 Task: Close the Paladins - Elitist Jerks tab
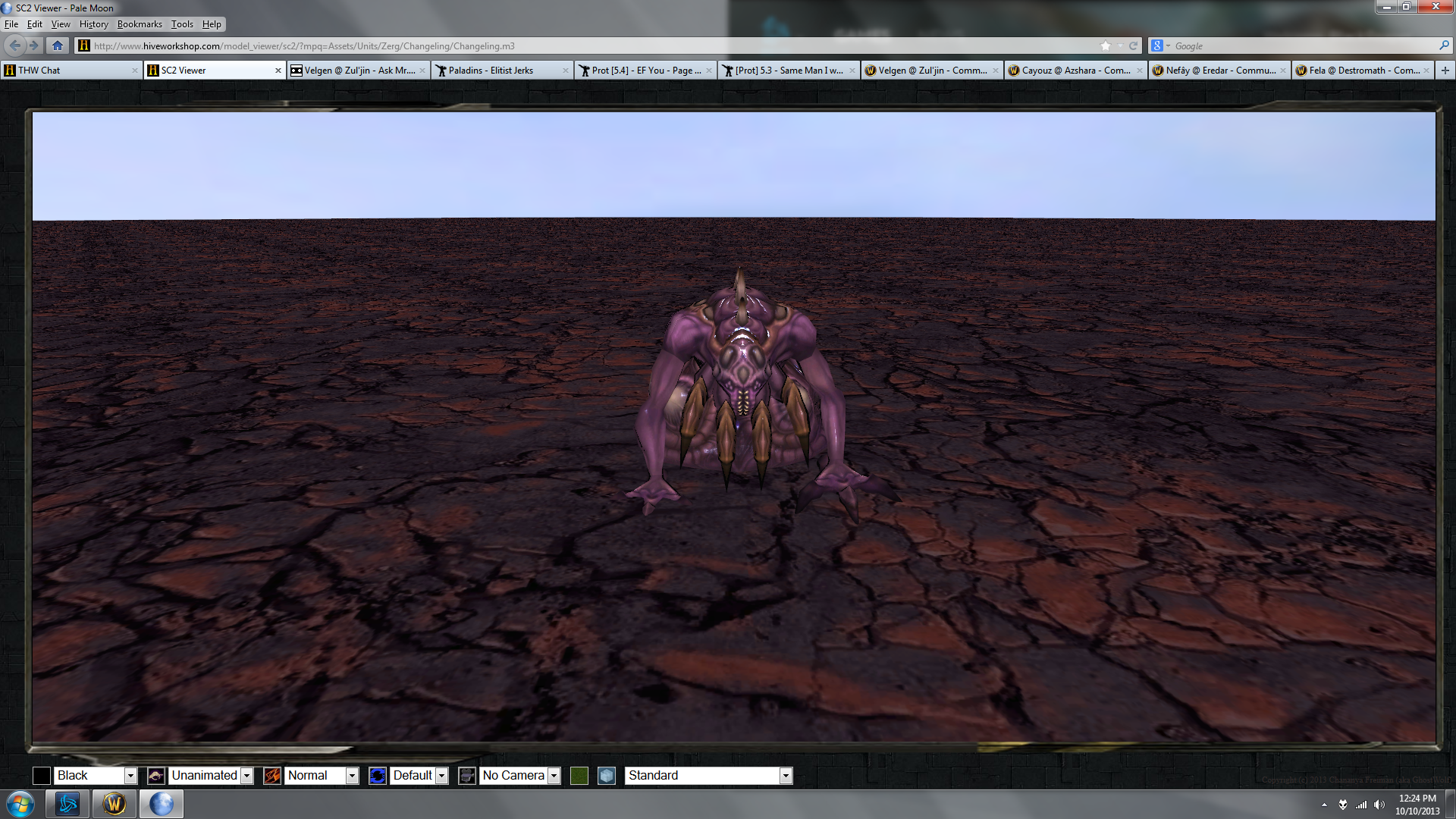coord(566,71)
